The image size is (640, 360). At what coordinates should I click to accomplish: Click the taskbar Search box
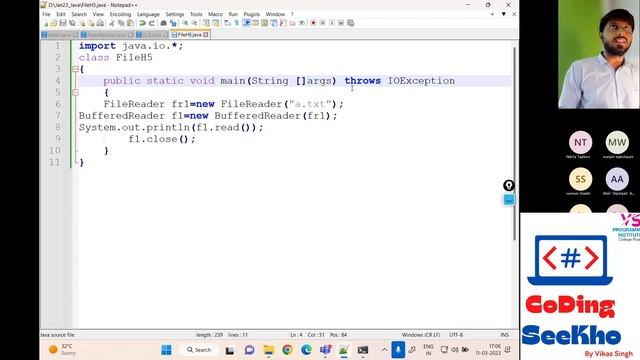tap(199, 350)
